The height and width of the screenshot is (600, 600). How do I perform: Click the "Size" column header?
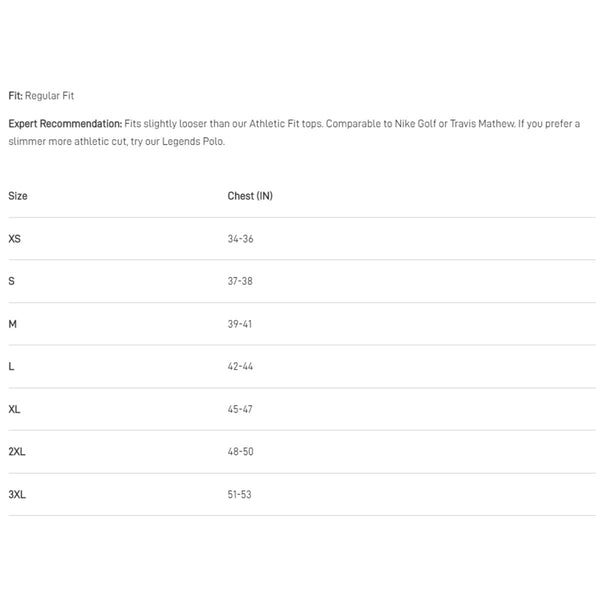18,196
